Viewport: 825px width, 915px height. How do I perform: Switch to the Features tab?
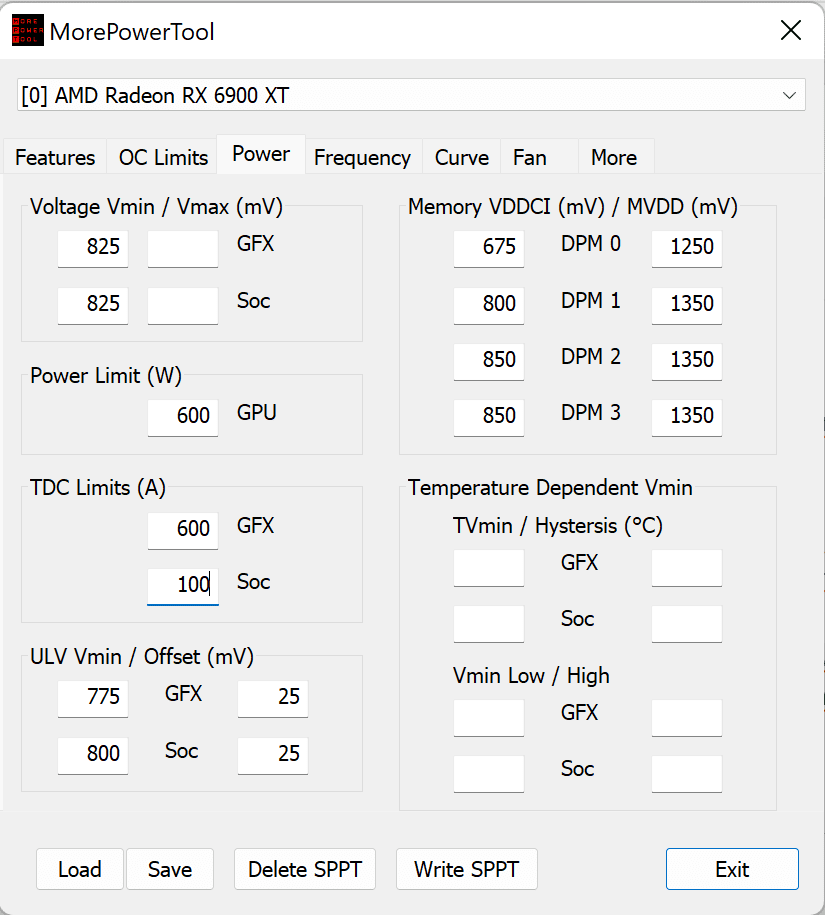(55, 158)
